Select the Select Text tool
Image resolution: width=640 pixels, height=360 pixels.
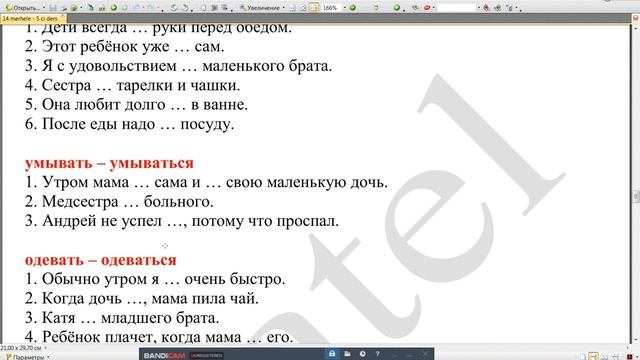pos(224,8)
